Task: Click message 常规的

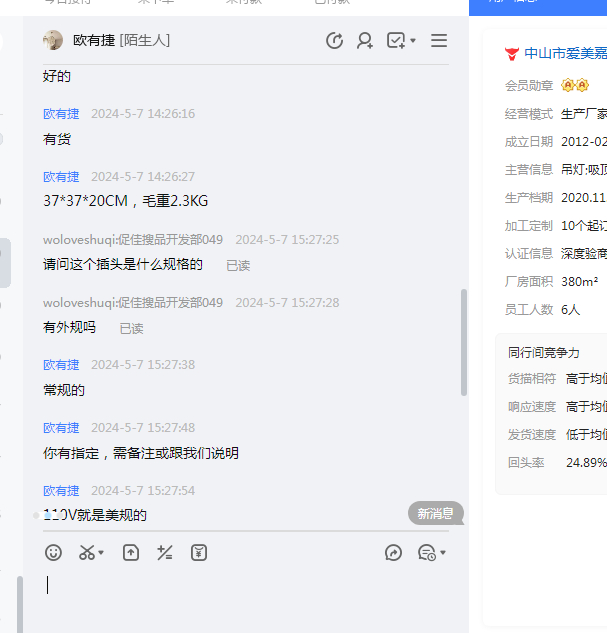Action: click(x=64, y=390)
